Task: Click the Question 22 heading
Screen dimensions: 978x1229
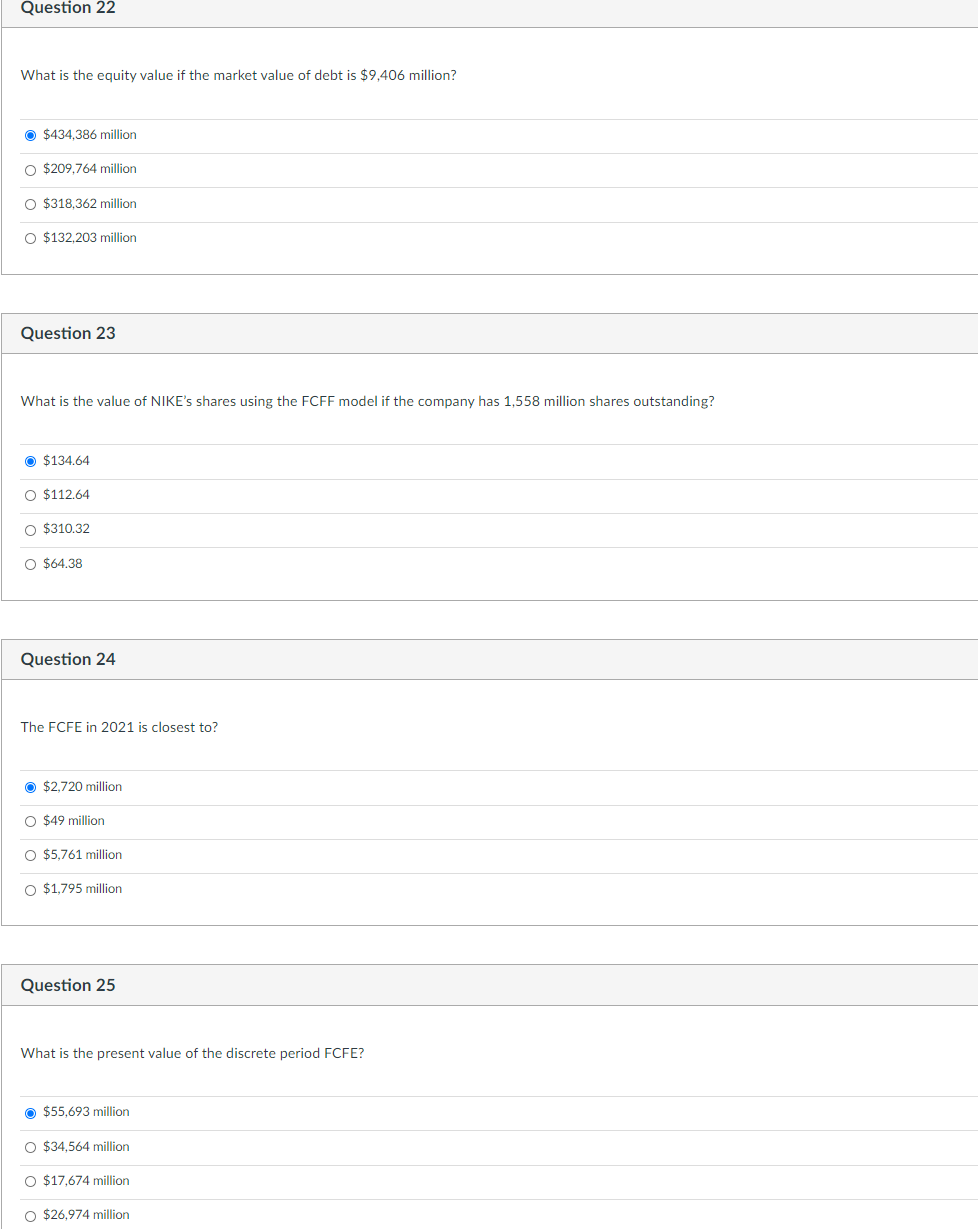Action: (68, 8)
